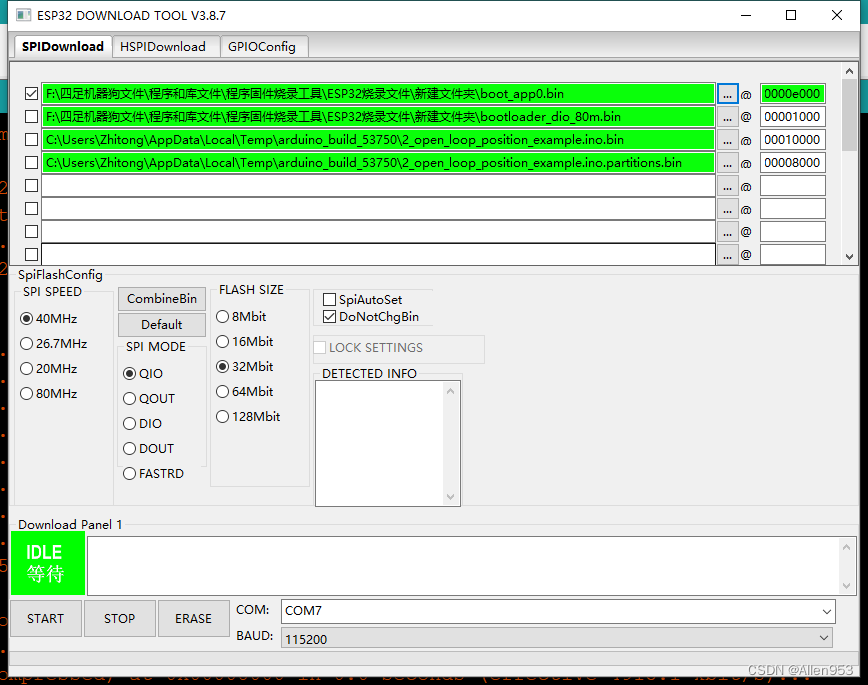Minimize the ESP32 Download Tool window
The image size is (868, 685).
[x=746, y=16]
